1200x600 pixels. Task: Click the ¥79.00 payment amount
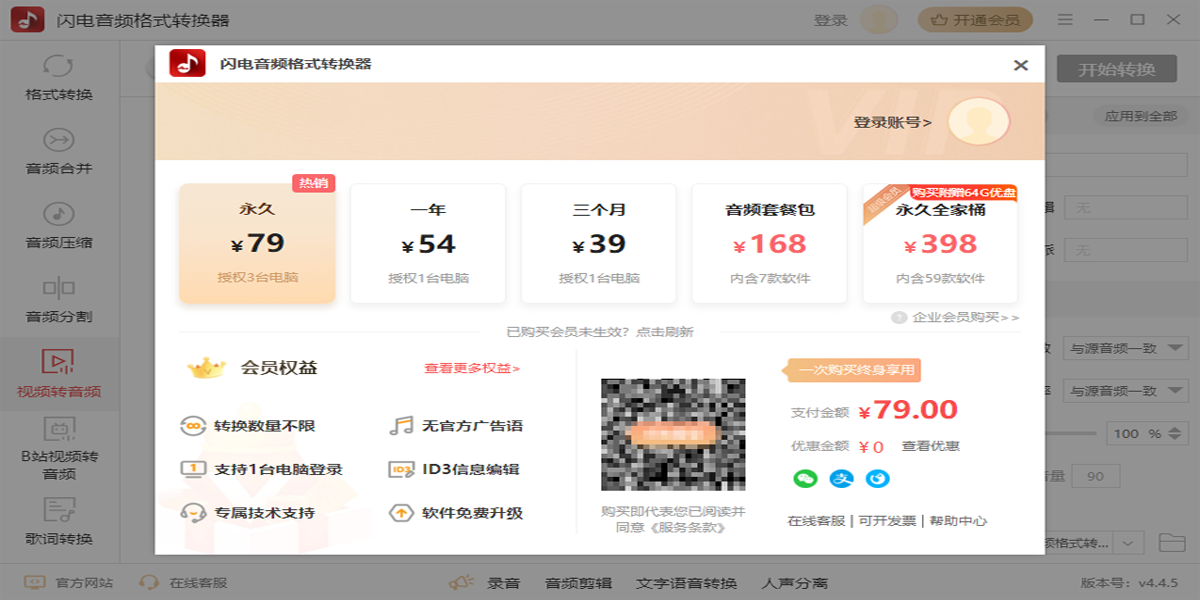click(x=908, y=409)
